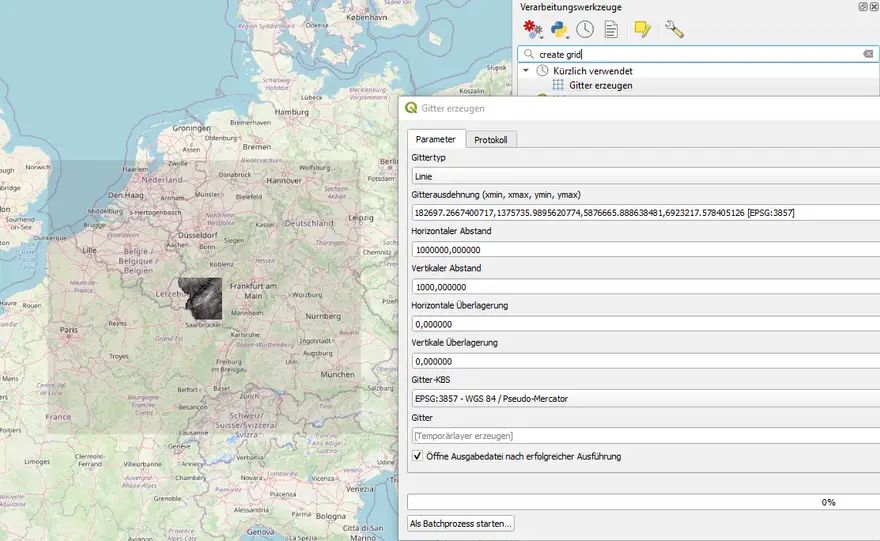Switch to the Protokoll tab
Viewport: 880px width, 541px height.
[x=491, y=140]
